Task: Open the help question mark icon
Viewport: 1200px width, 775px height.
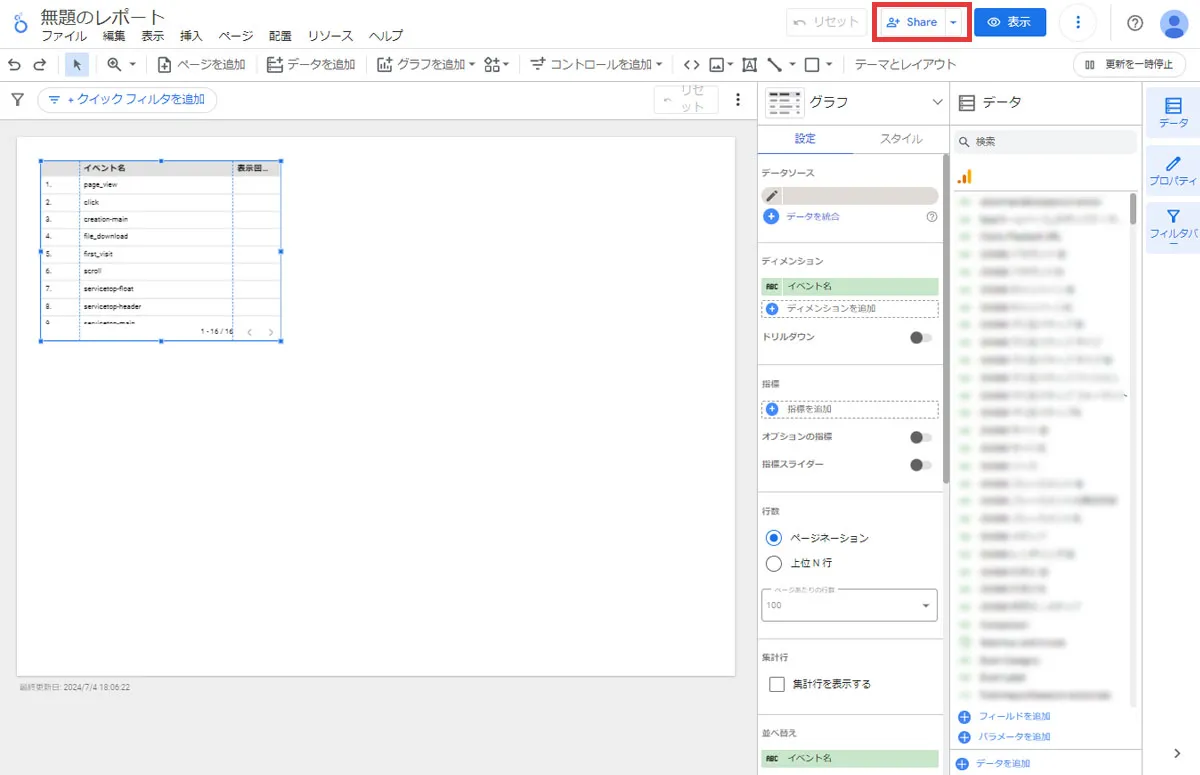Action: pos(1135,23)
